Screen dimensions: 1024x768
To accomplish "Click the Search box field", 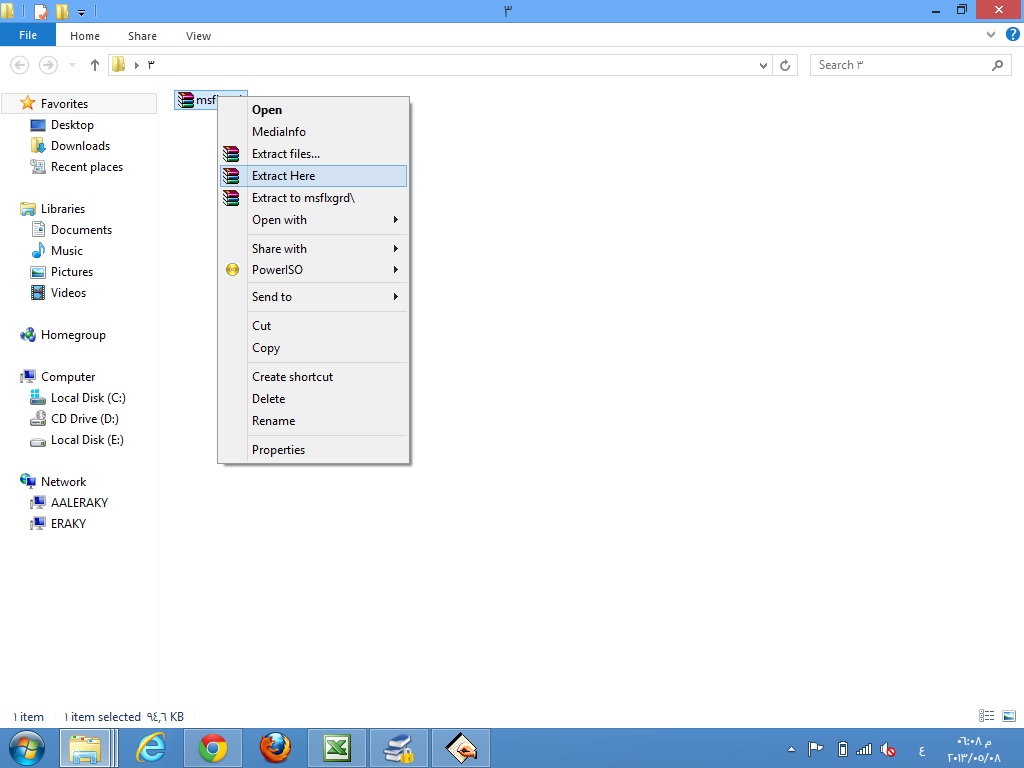I will 910,65.
